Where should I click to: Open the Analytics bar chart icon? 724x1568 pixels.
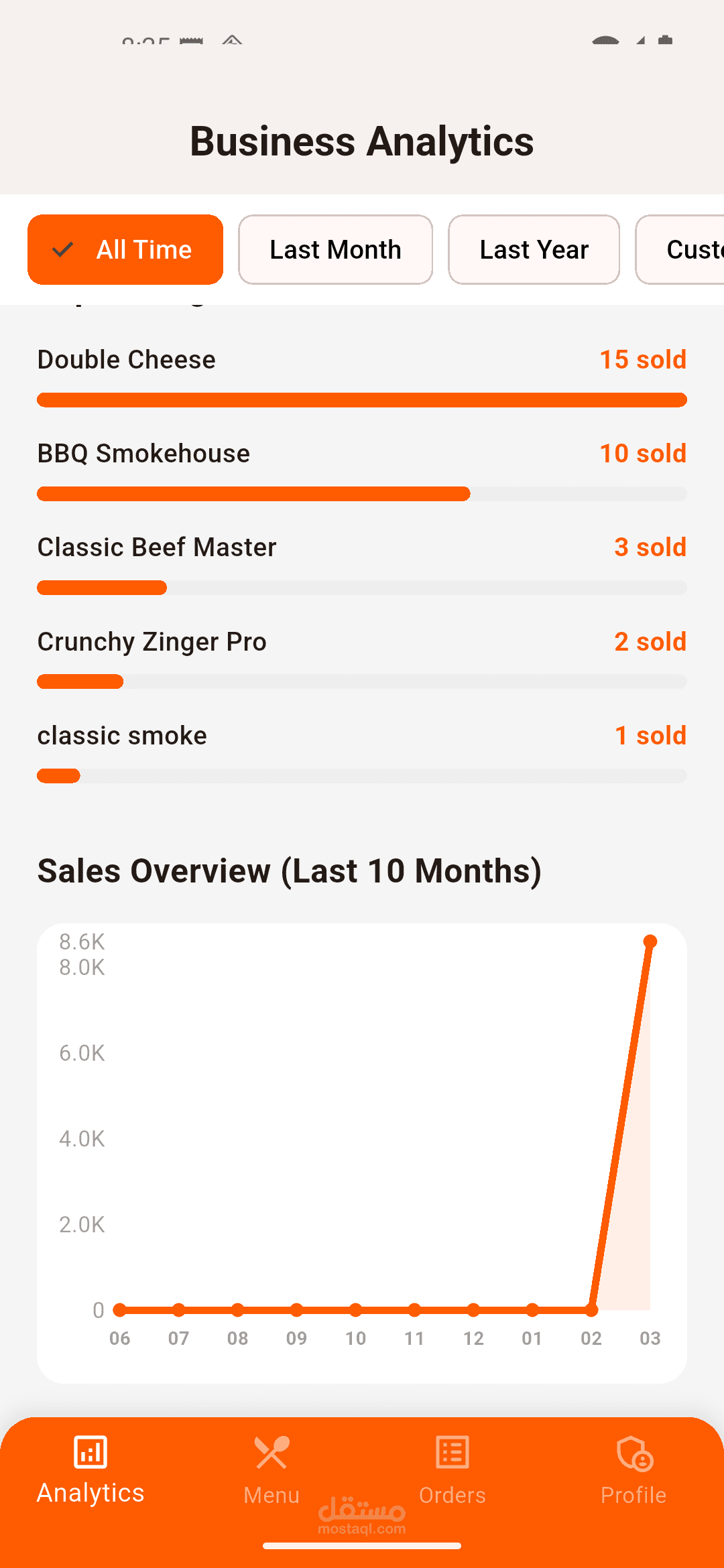point(90,1453)
